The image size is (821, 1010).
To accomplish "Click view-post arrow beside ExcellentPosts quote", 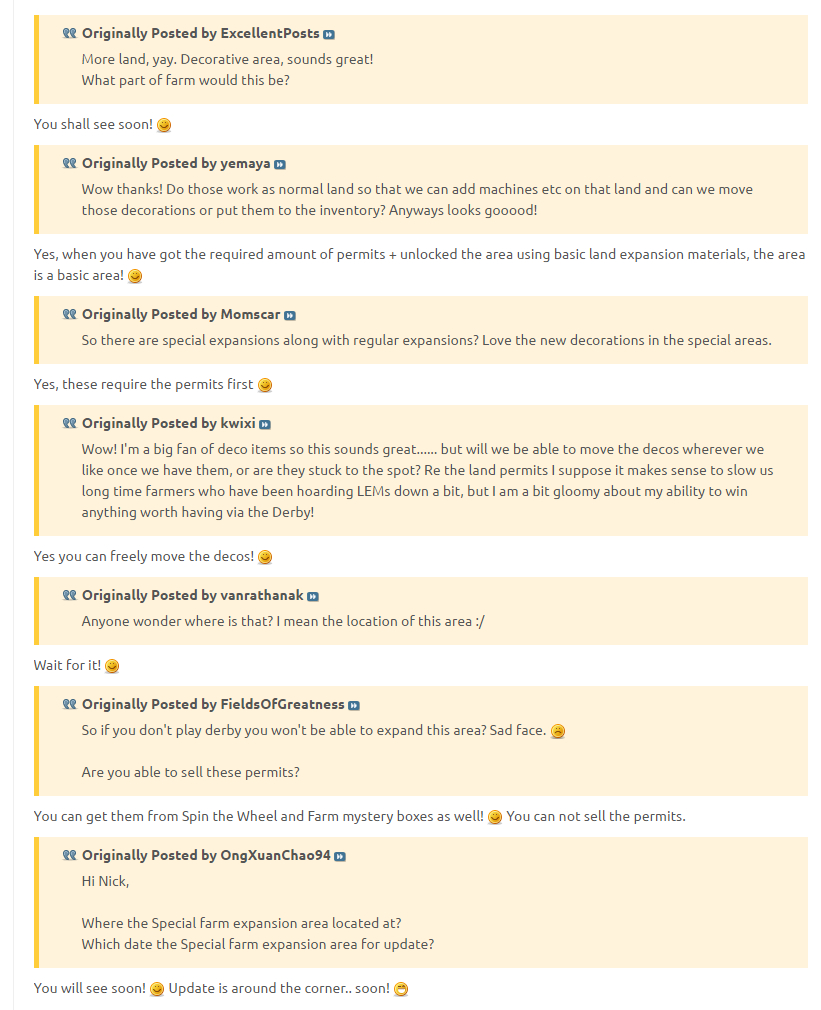I will click(329, 34).
